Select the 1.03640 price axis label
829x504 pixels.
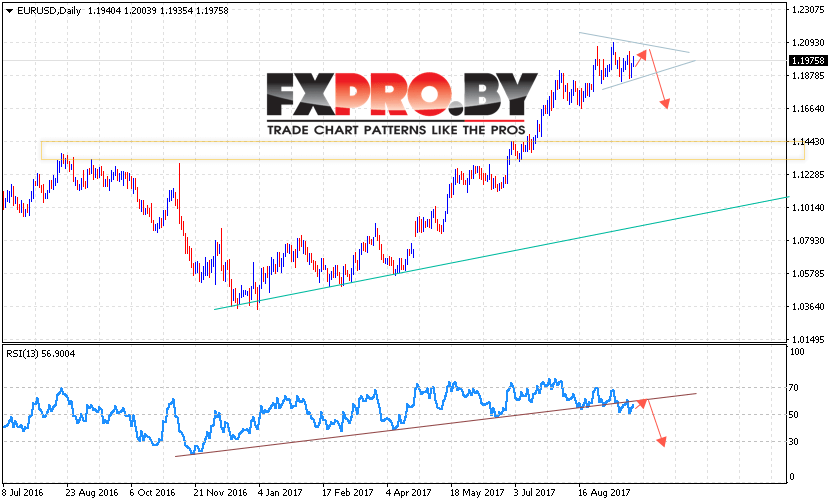808,306
